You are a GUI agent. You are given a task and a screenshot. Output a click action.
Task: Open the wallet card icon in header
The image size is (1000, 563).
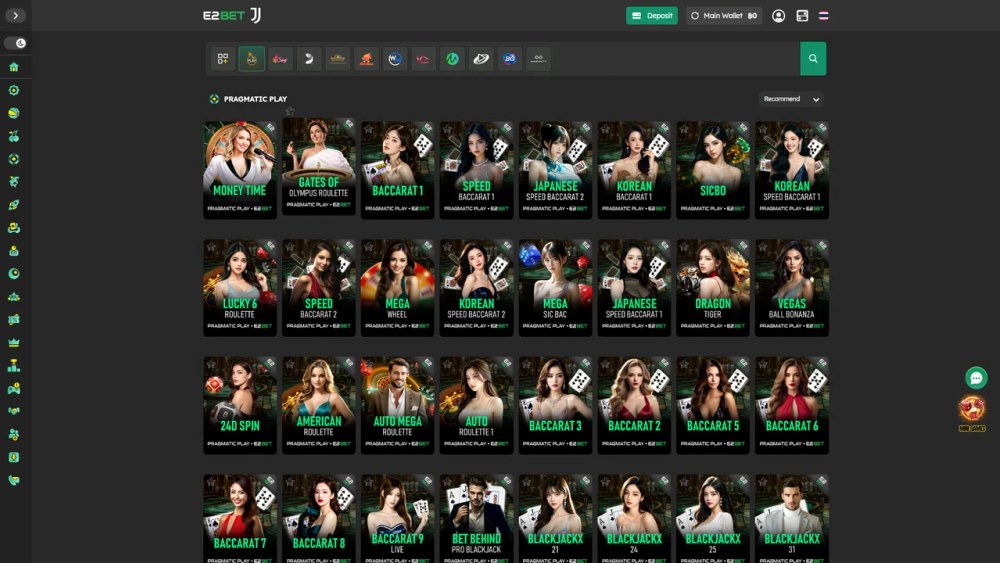pos(802,16)
